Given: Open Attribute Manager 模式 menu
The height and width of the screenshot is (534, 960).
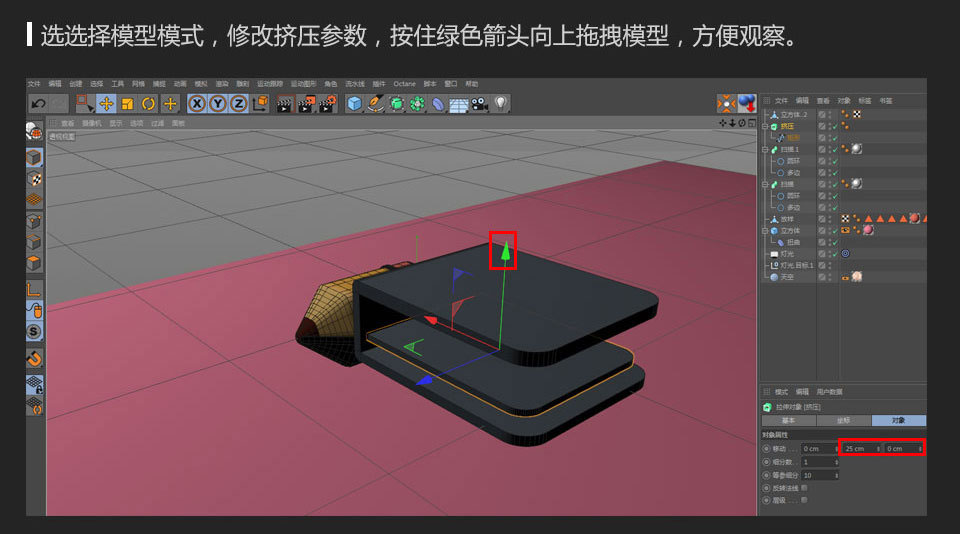Looking at the screenshot, I should 781,392.
